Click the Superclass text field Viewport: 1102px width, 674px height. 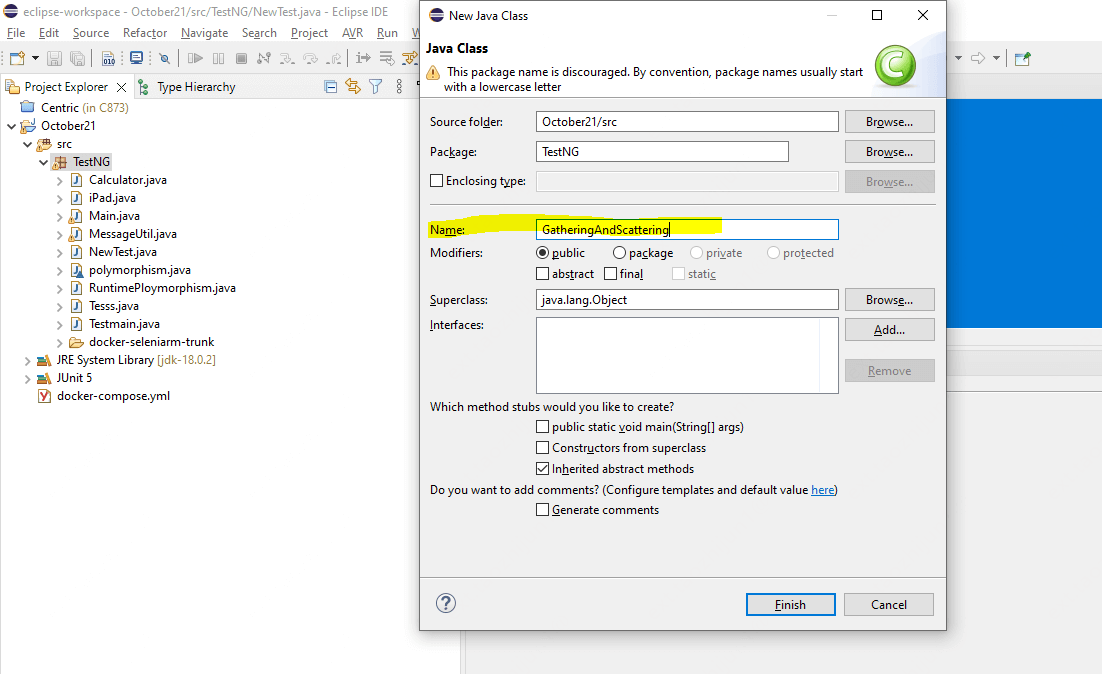687,299
